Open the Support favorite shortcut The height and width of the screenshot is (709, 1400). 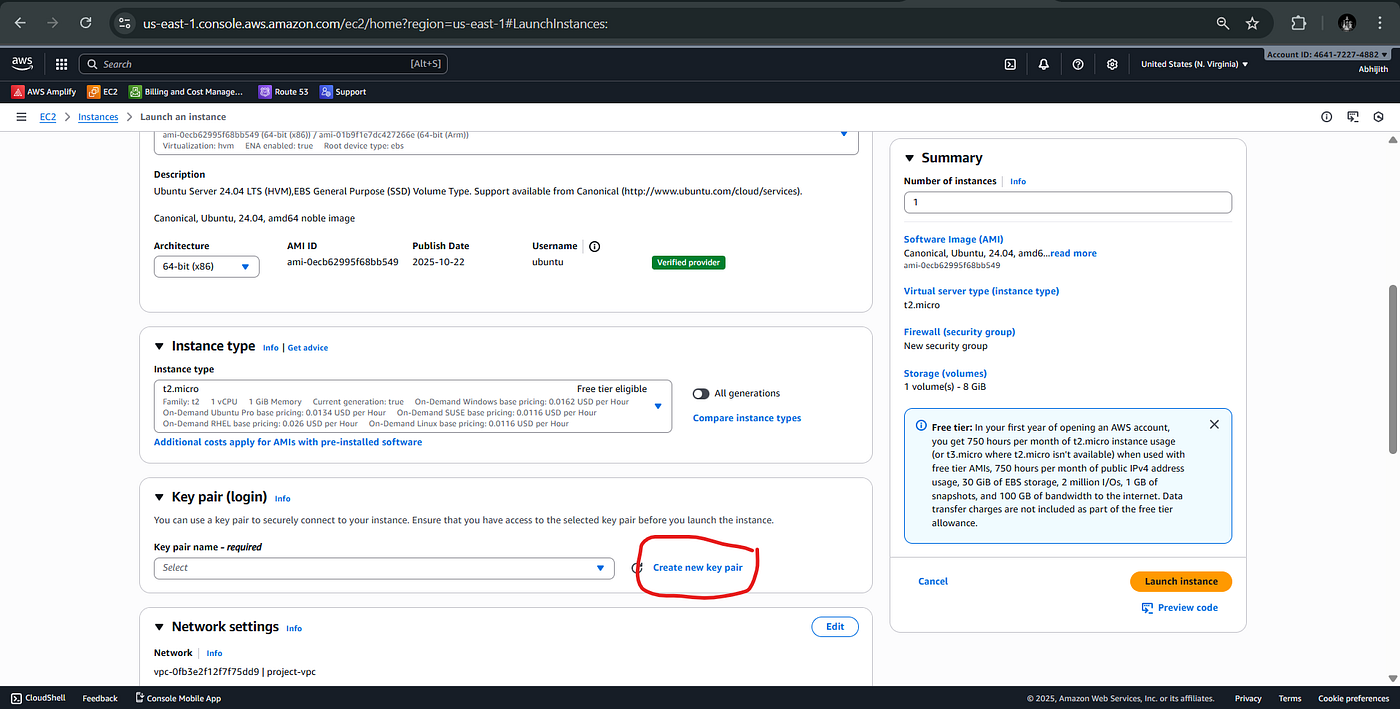click(x=343, y=92)
